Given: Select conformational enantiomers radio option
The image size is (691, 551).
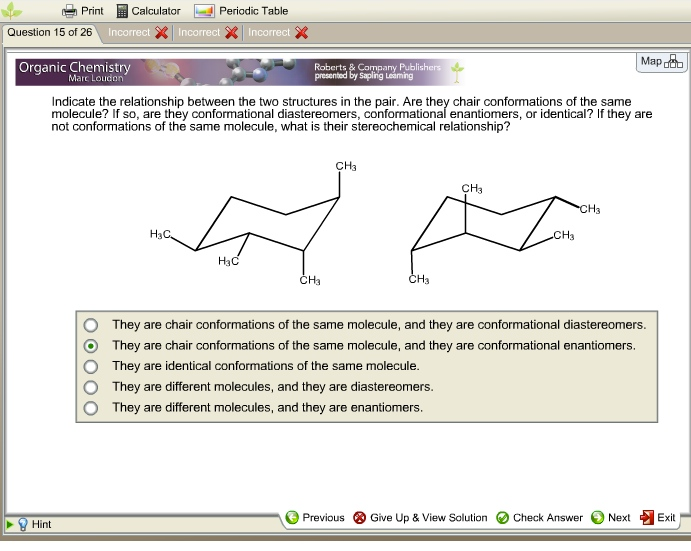Looking at the screenshot, I should [91, 346].
